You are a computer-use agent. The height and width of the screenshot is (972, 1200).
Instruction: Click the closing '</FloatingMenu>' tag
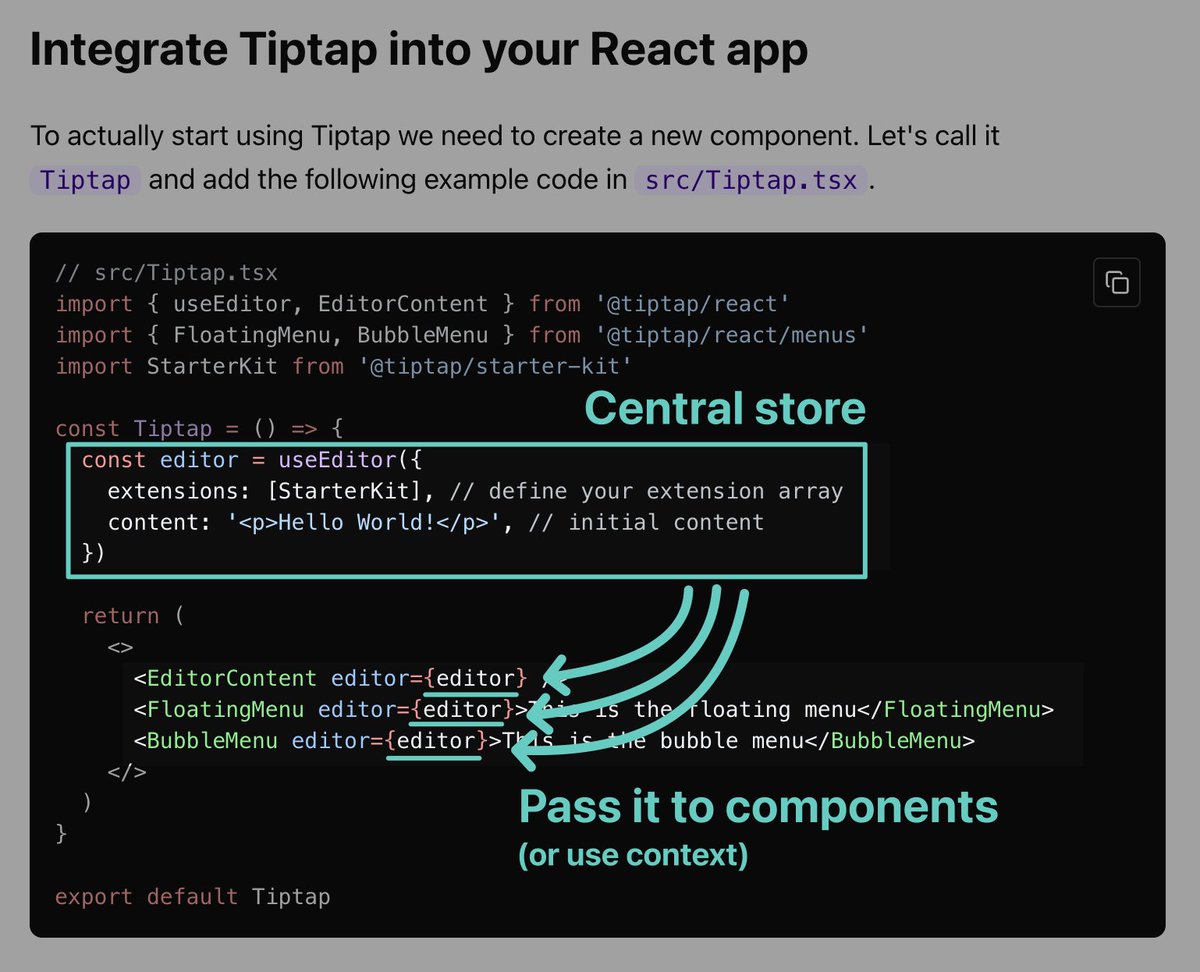coord(956,710)
